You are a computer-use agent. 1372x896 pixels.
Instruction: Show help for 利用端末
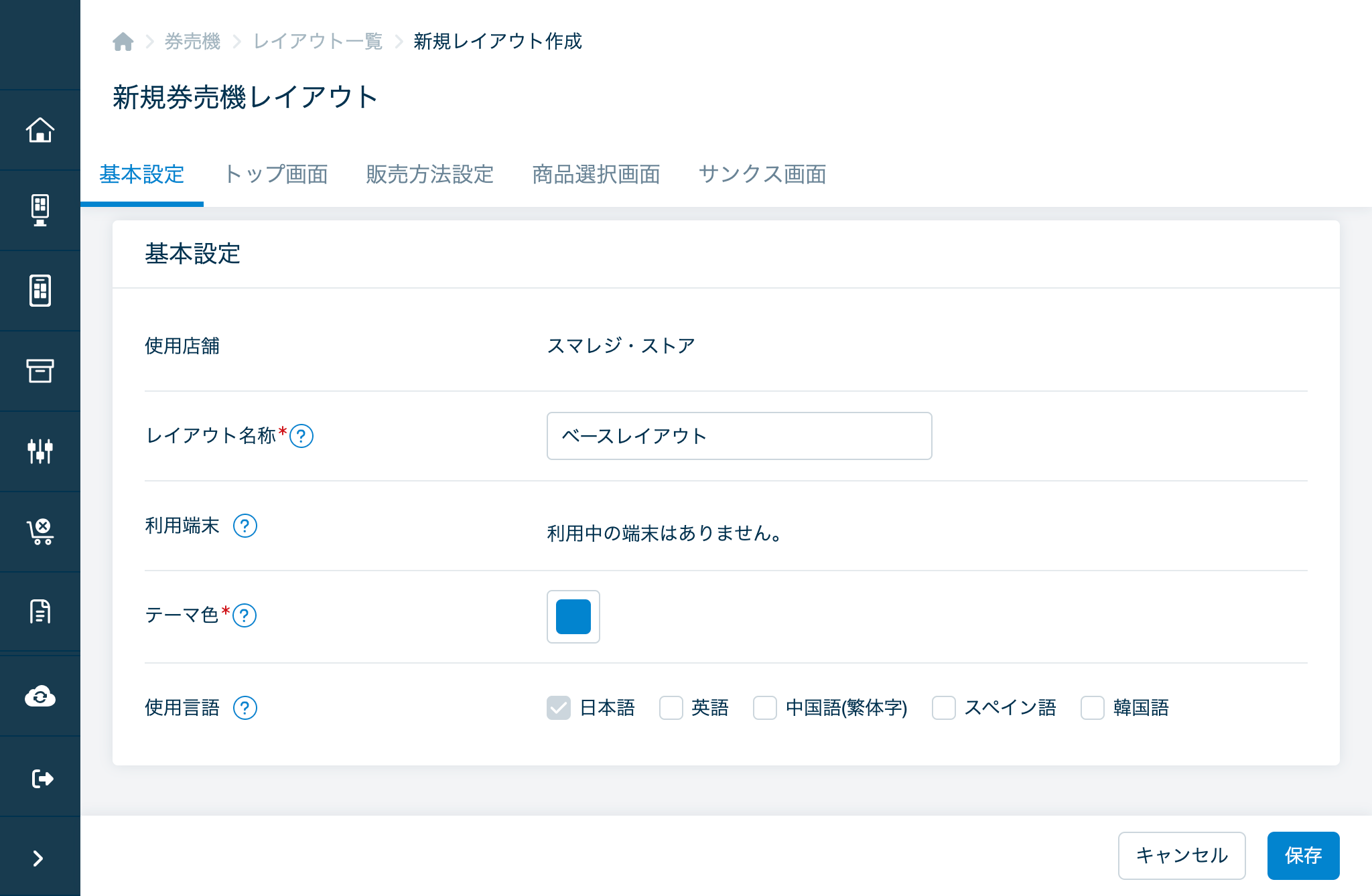pyautogui.click(x=245, y=526)
